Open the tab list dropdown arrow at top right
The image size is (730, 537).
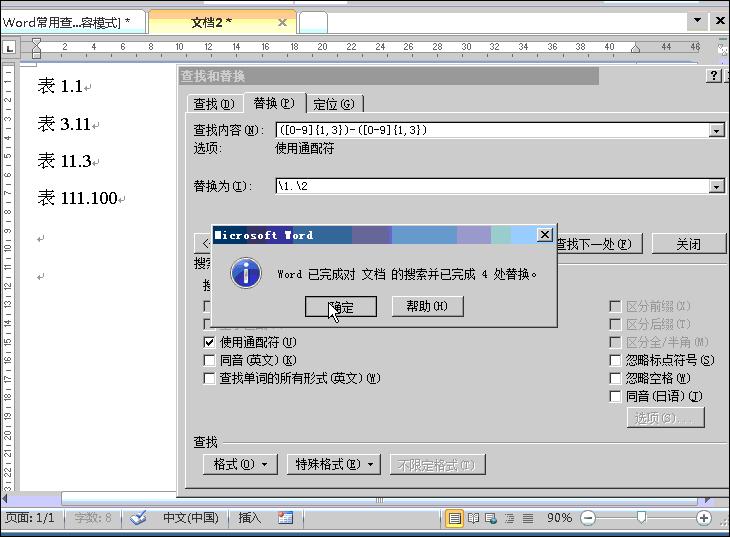point(697,20)
